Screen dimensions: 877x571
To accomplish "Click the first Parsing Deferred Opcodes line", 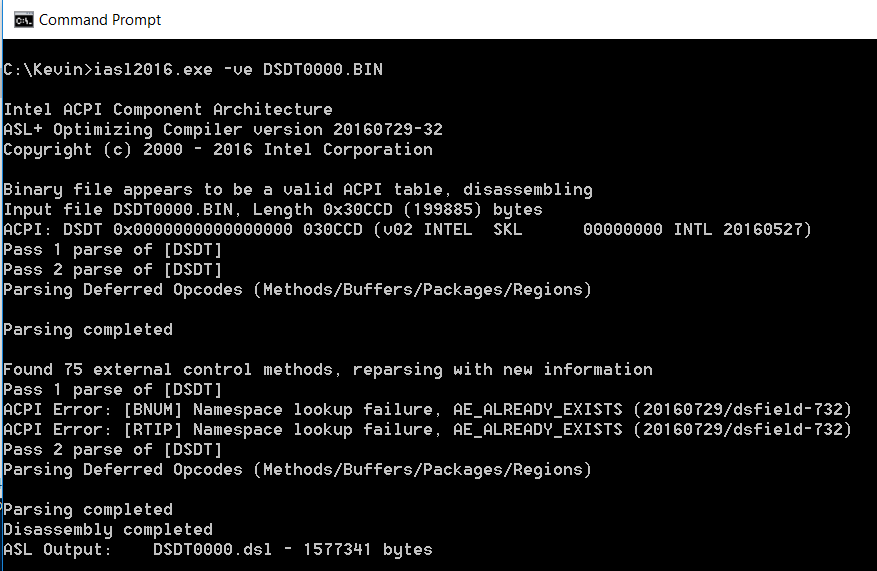I will tap(298, 290).
